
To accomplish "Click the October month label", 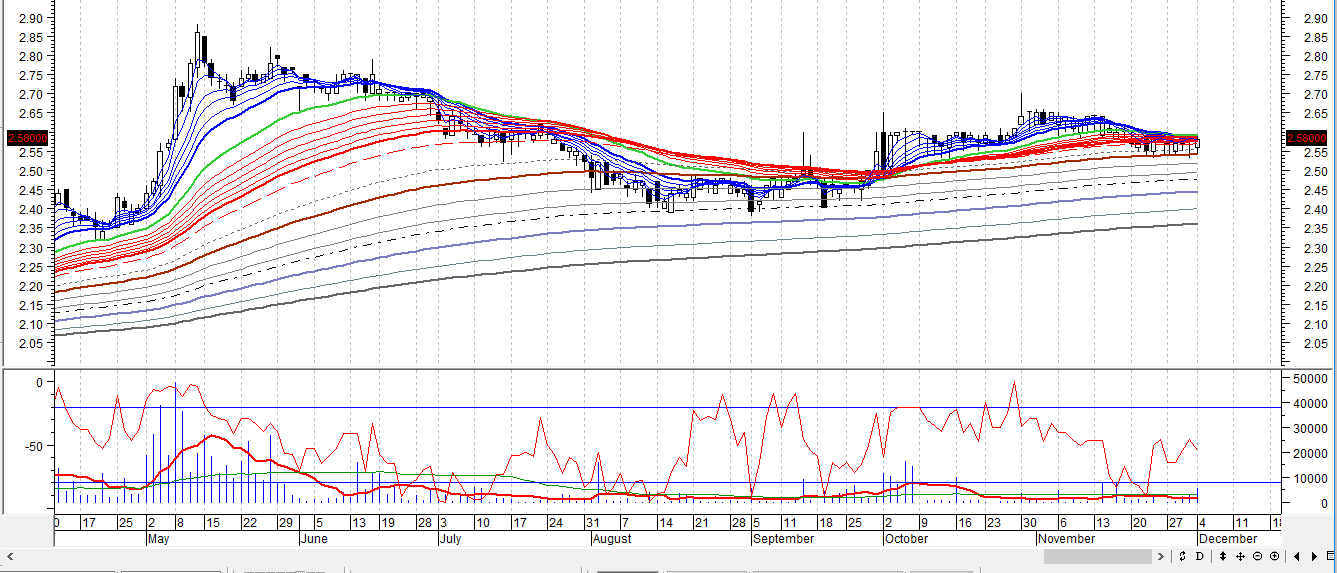I will point(906,538).
